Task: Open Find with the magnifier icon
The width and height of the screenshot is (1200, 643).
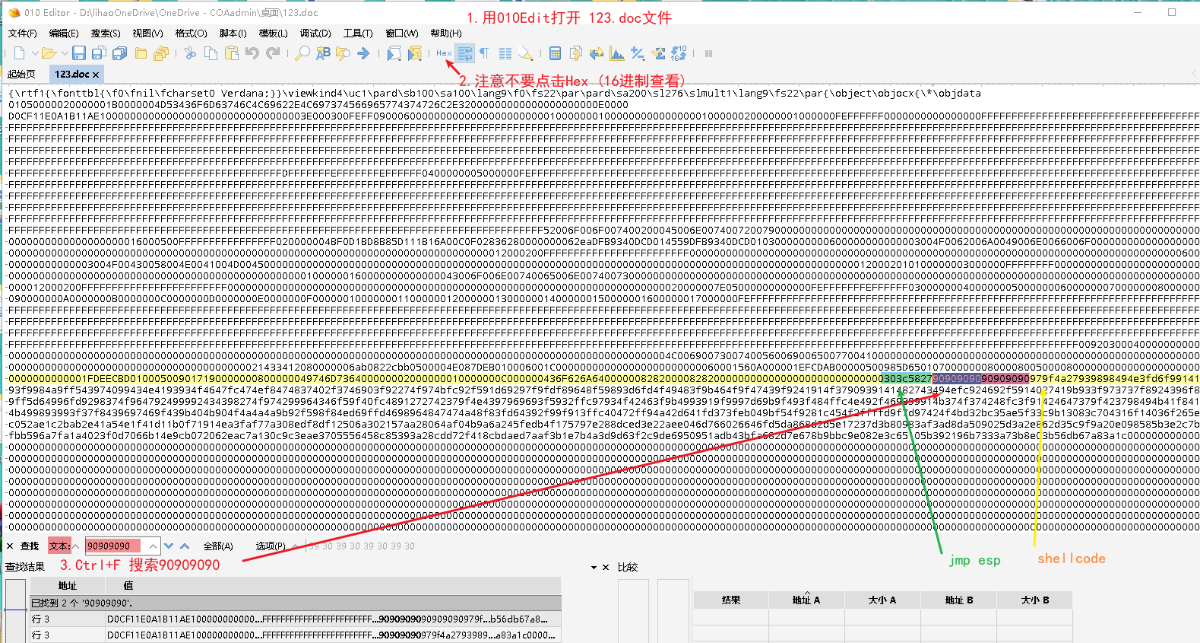Action: coord(302,52)
